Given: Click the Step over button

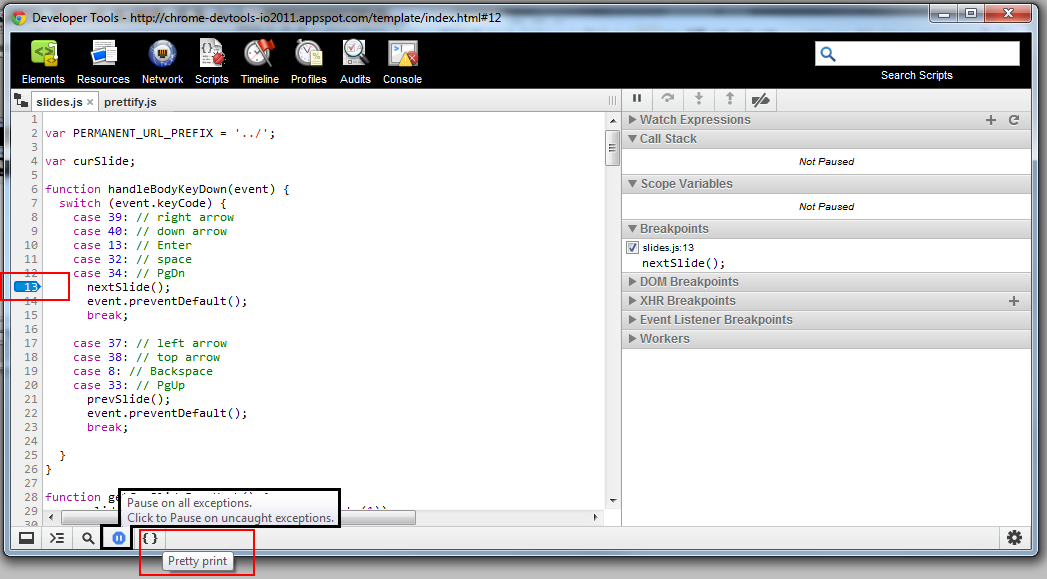Looking at the screenshot, I should [668, 99].
